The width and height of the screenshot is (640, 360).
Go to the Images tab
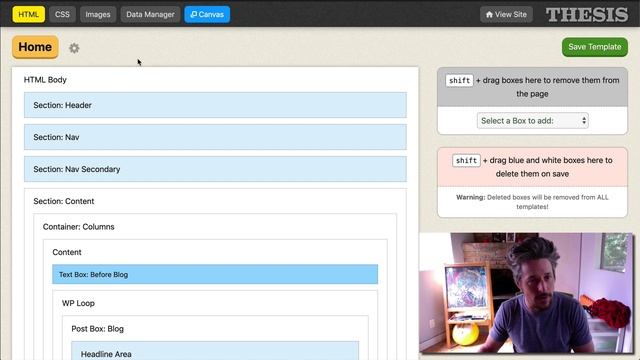(x=98, y=14)
